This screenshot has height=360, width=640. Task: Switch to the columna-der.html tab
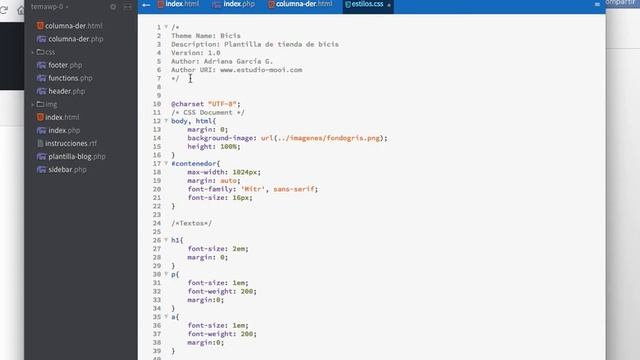pos(300,4)
